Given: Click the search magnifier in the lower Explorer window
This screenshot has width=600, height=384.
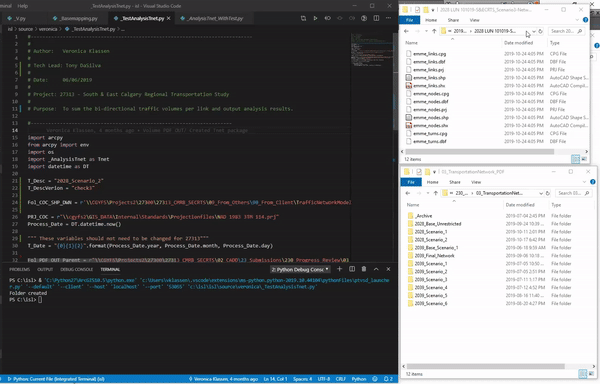Looking at the screenshot, I should coord(587,193).
